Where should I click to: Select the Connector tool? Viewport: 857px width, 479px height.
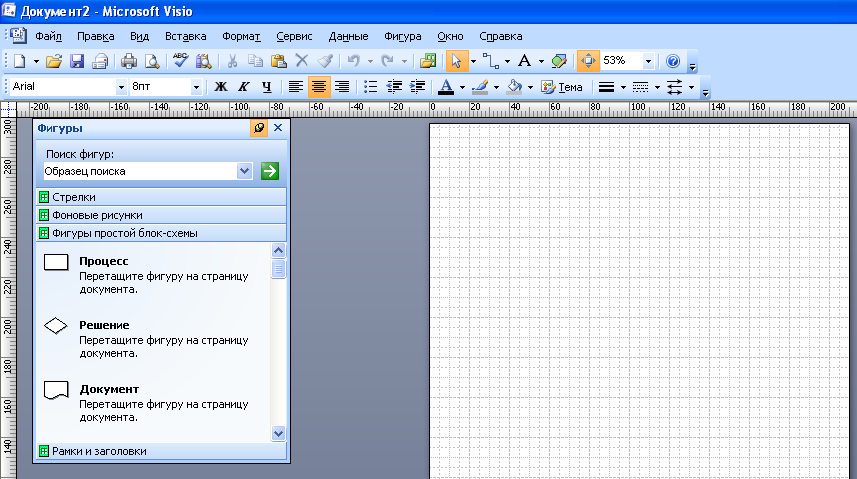click(490, 61)
